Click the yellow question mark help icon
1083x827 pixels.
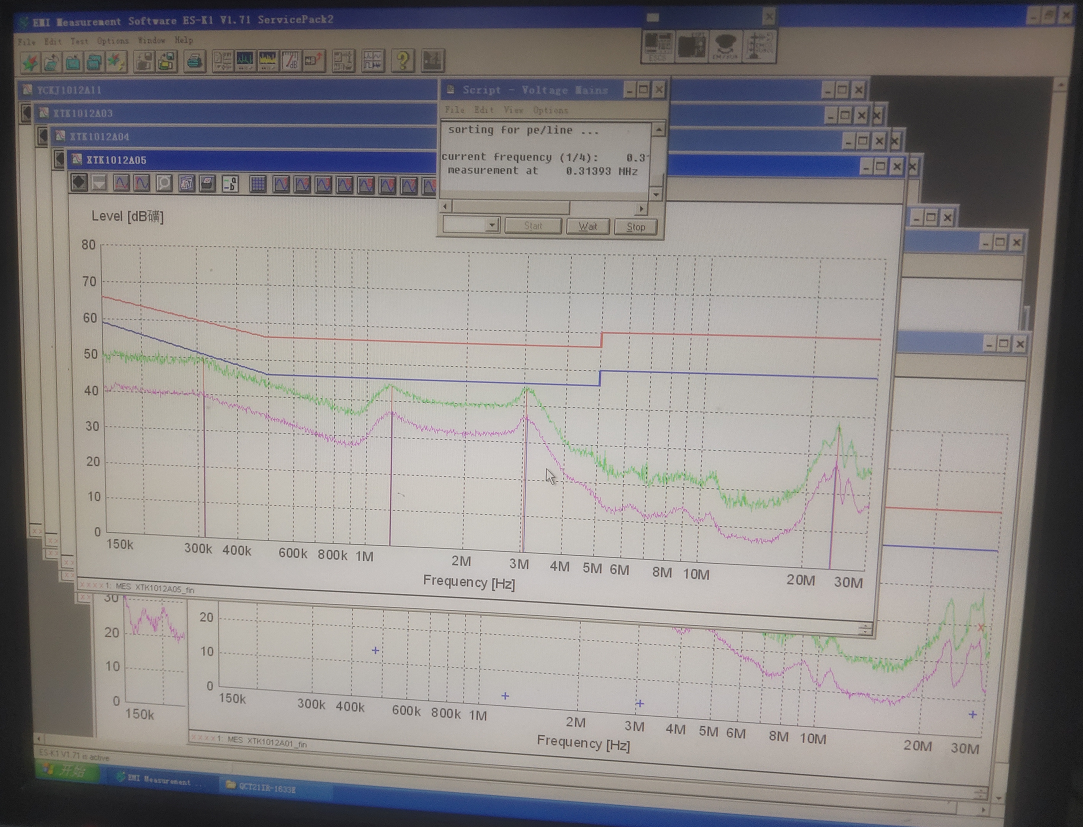pyautogui.click(x=403, y=61)
